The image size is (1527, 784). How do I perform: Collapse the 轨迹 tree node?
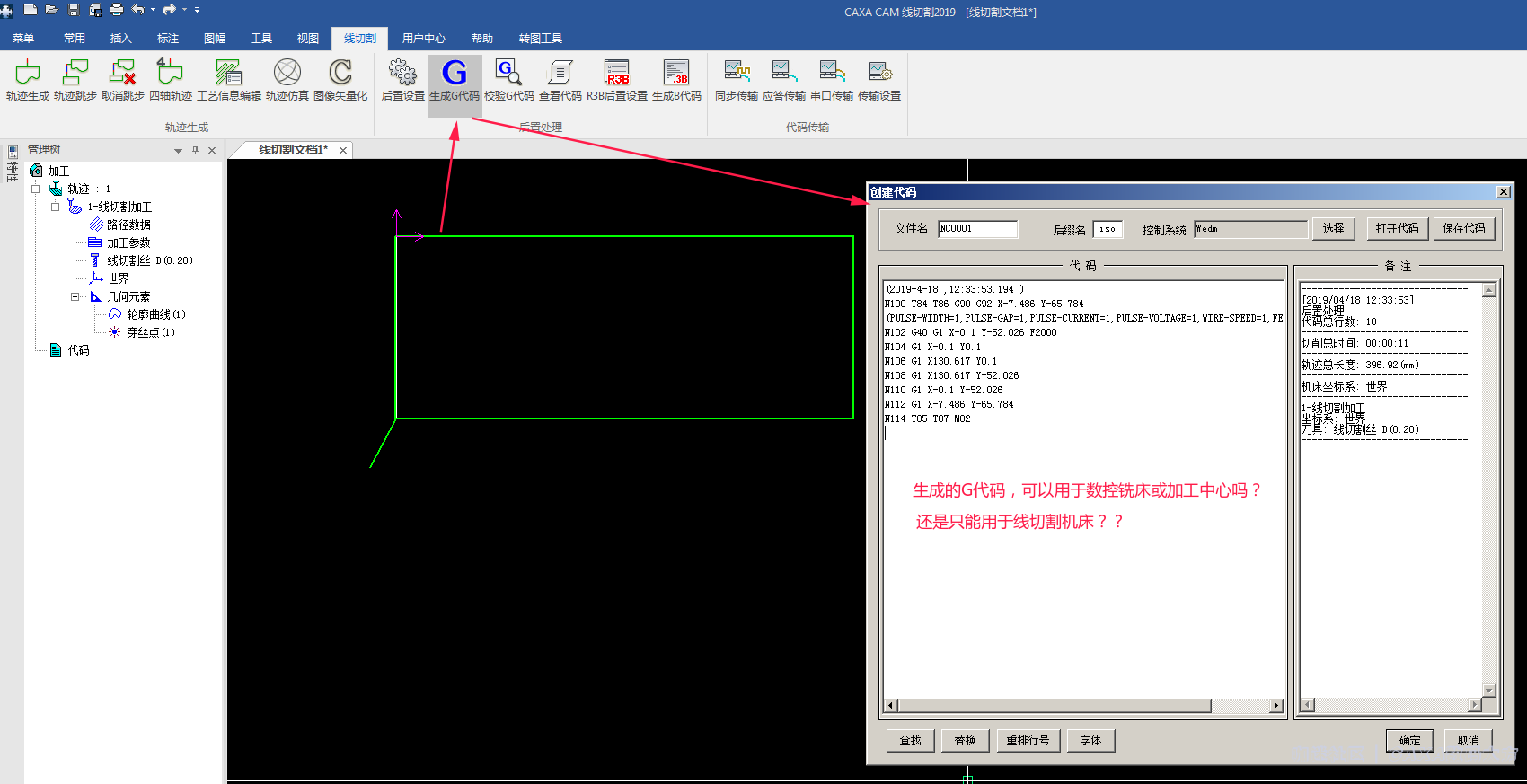36,189
